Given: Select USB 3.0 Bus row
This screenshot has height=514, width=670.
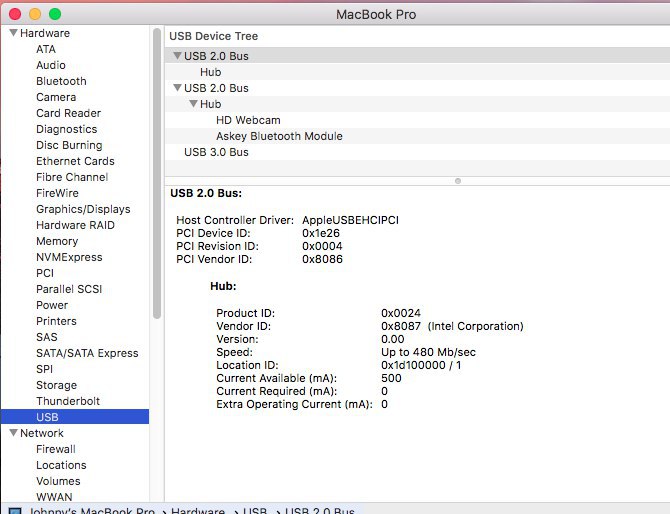Looking at the screenshot, I should click(x=417, y=152).
